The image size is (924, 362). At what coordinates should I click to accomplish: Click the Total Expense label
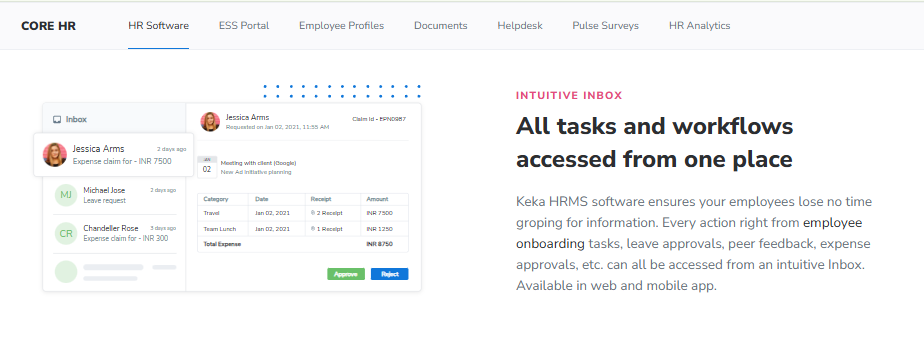tap(222, 243)
